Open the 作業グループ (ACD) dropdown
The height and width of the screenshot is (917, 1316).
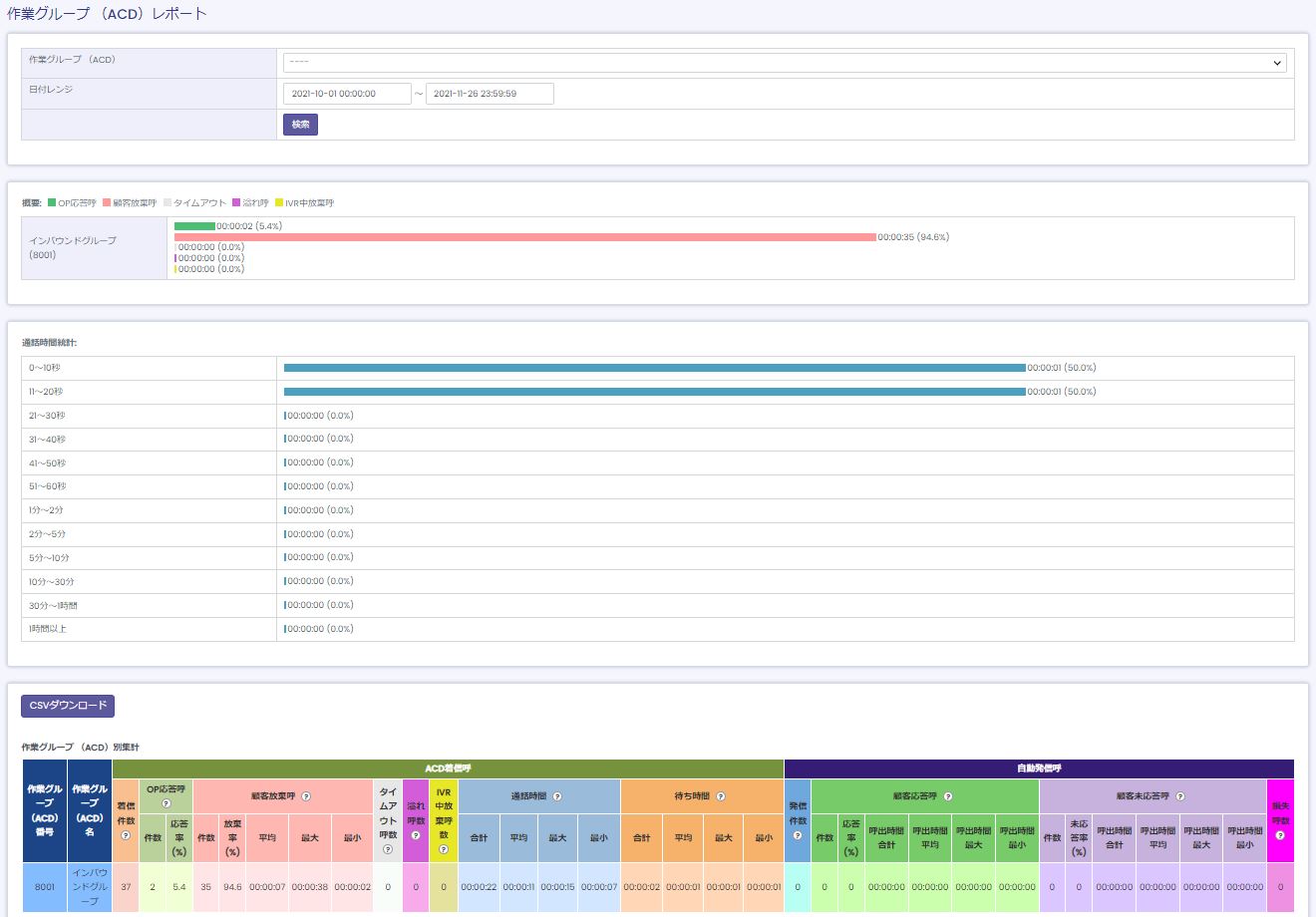785,63
